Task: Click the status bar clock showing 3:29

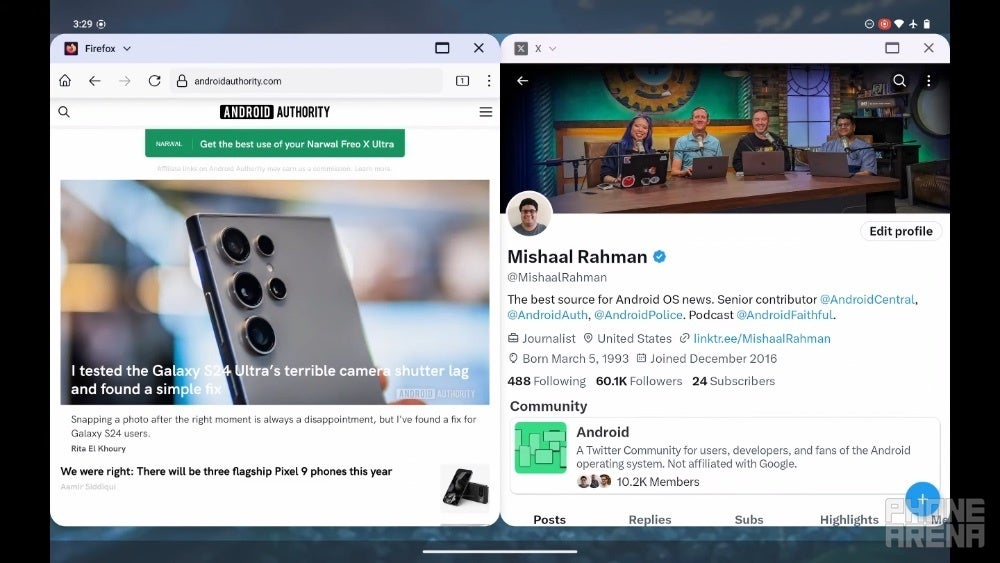Action: tap(82, 24)
